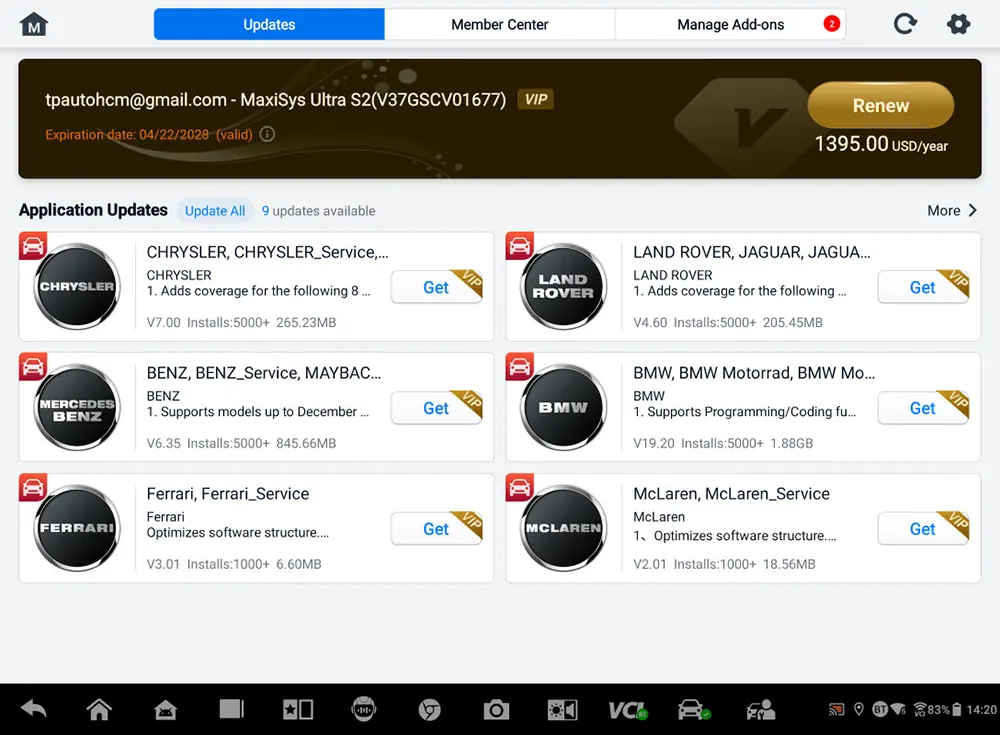Get the Ferrari update
The image size is (1000, 735).
(436, 529)
